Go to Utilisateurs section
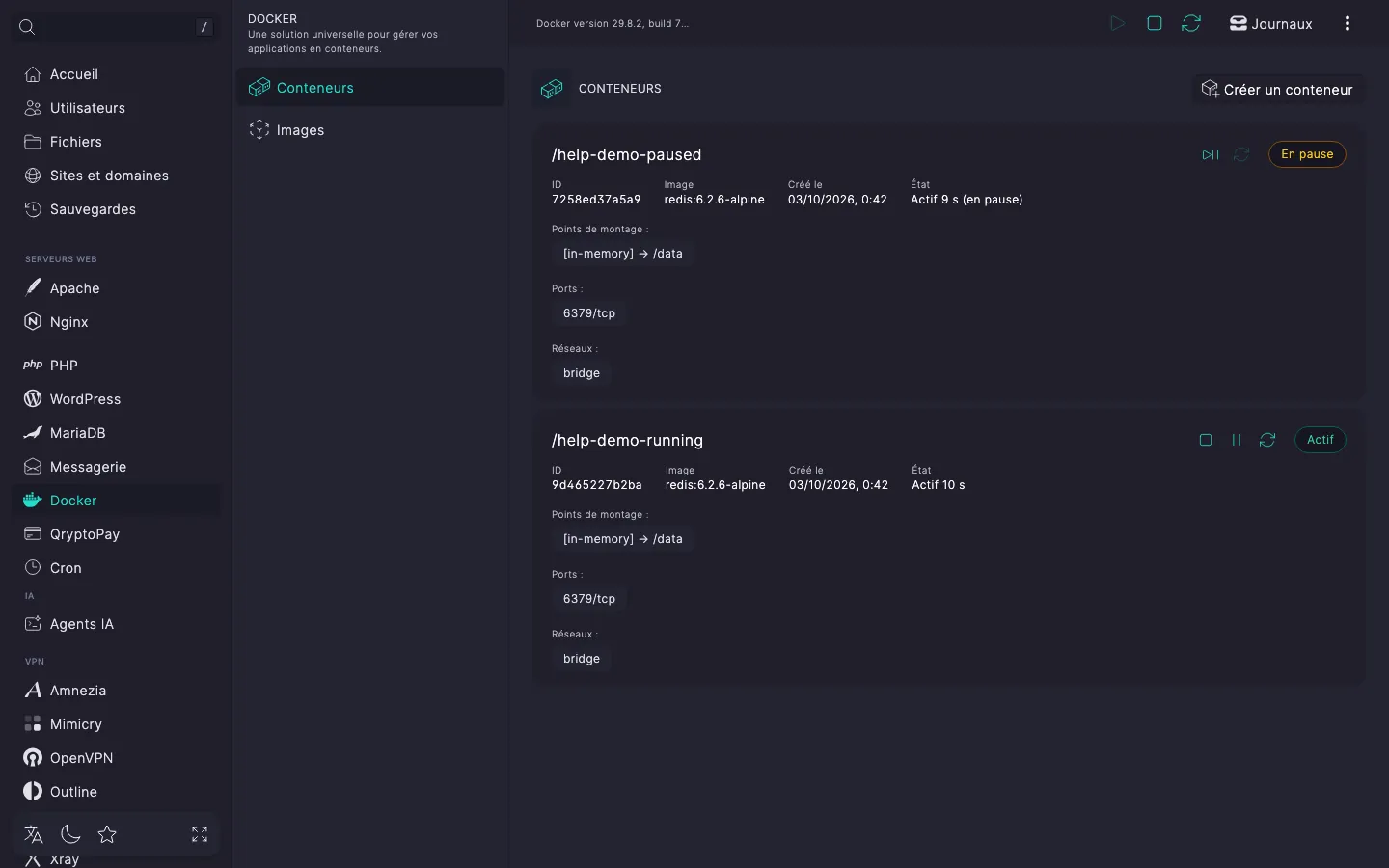This screenshot has width=1389, height=868. pos(116,108)
